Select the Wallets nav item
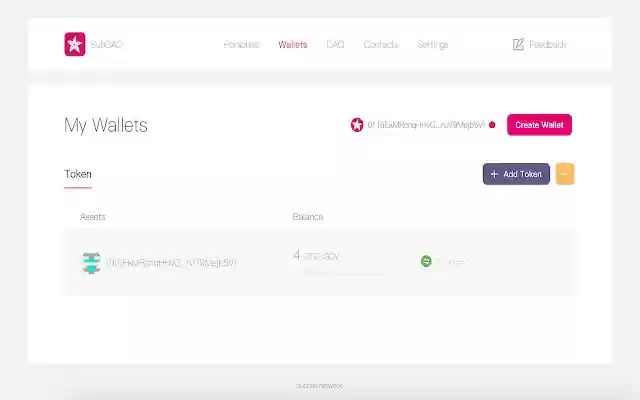The height and width of the screenshot is (400, 640). pos(293,44)
